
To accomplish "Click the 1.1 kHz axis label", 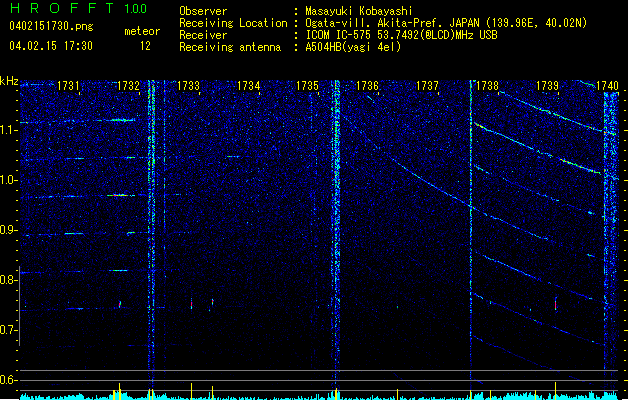I will (9, 130).
